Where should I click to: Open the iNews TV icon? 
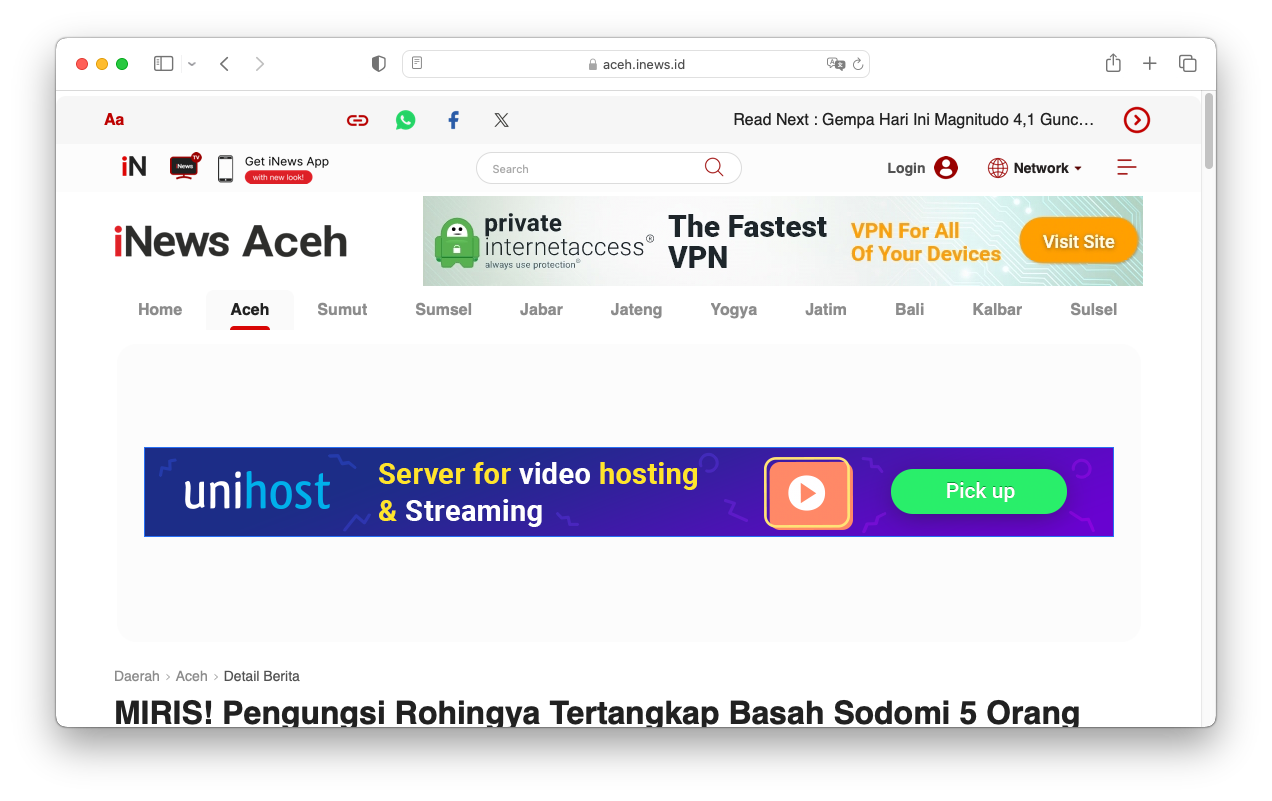coord(185,166)
